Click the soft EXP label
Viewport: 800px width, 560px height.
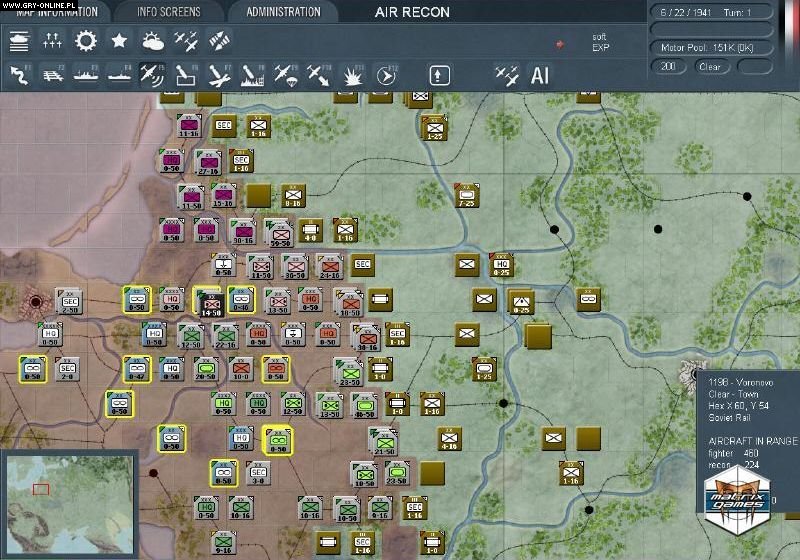(600, 42)
